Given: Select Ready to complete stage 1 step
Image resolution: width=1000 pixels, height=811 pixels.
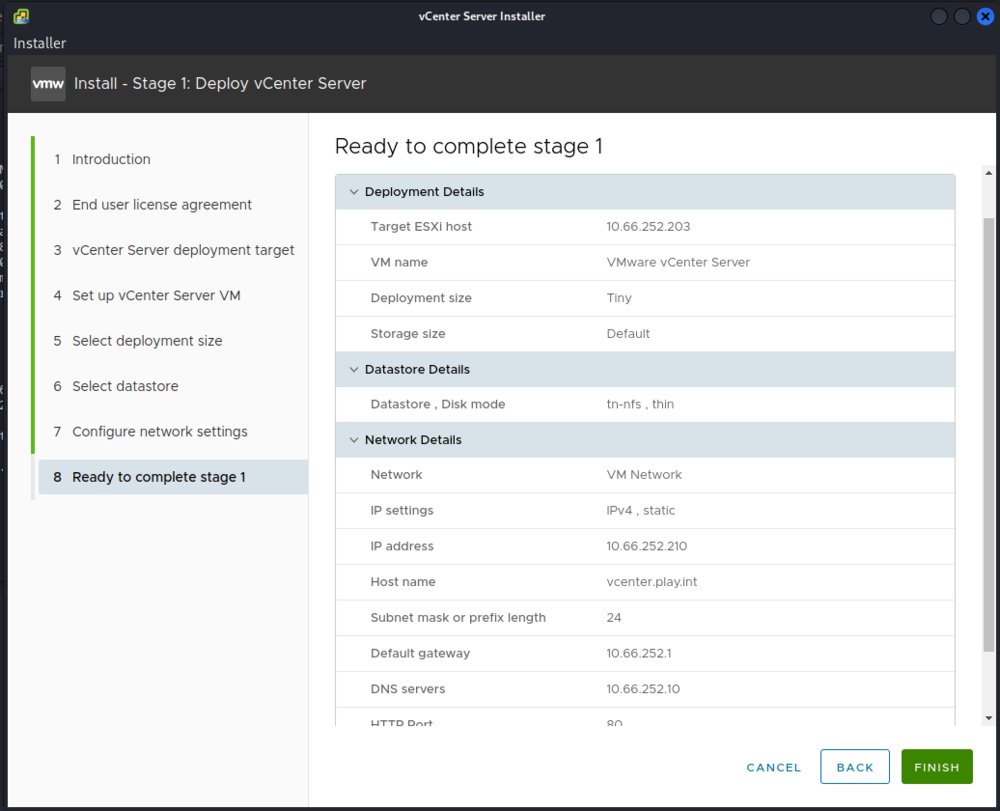Looking at the screenshot, I should coord(158,477).
